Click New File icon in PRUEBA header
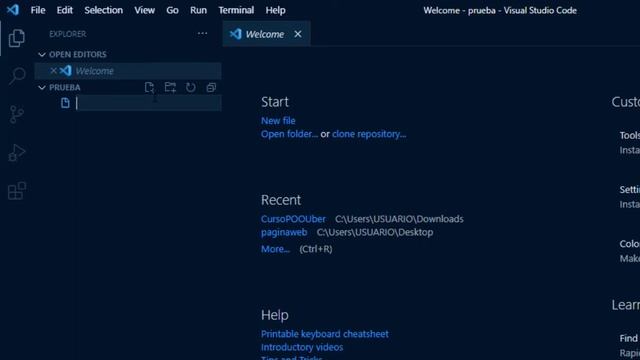This screenshot has width=640, height=360. tap(149, 87)
